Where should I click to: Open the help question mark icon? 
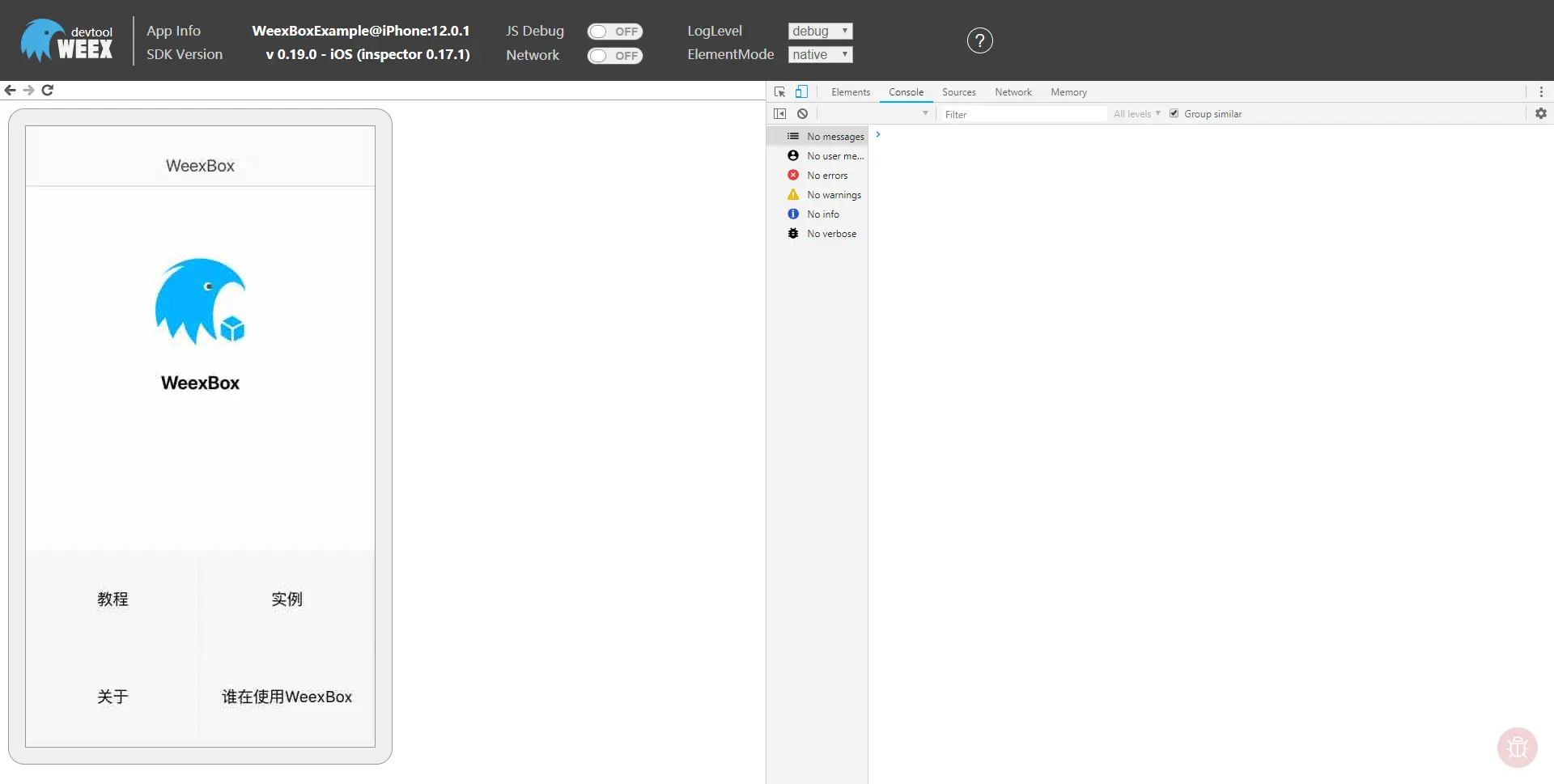pos(979,40)
